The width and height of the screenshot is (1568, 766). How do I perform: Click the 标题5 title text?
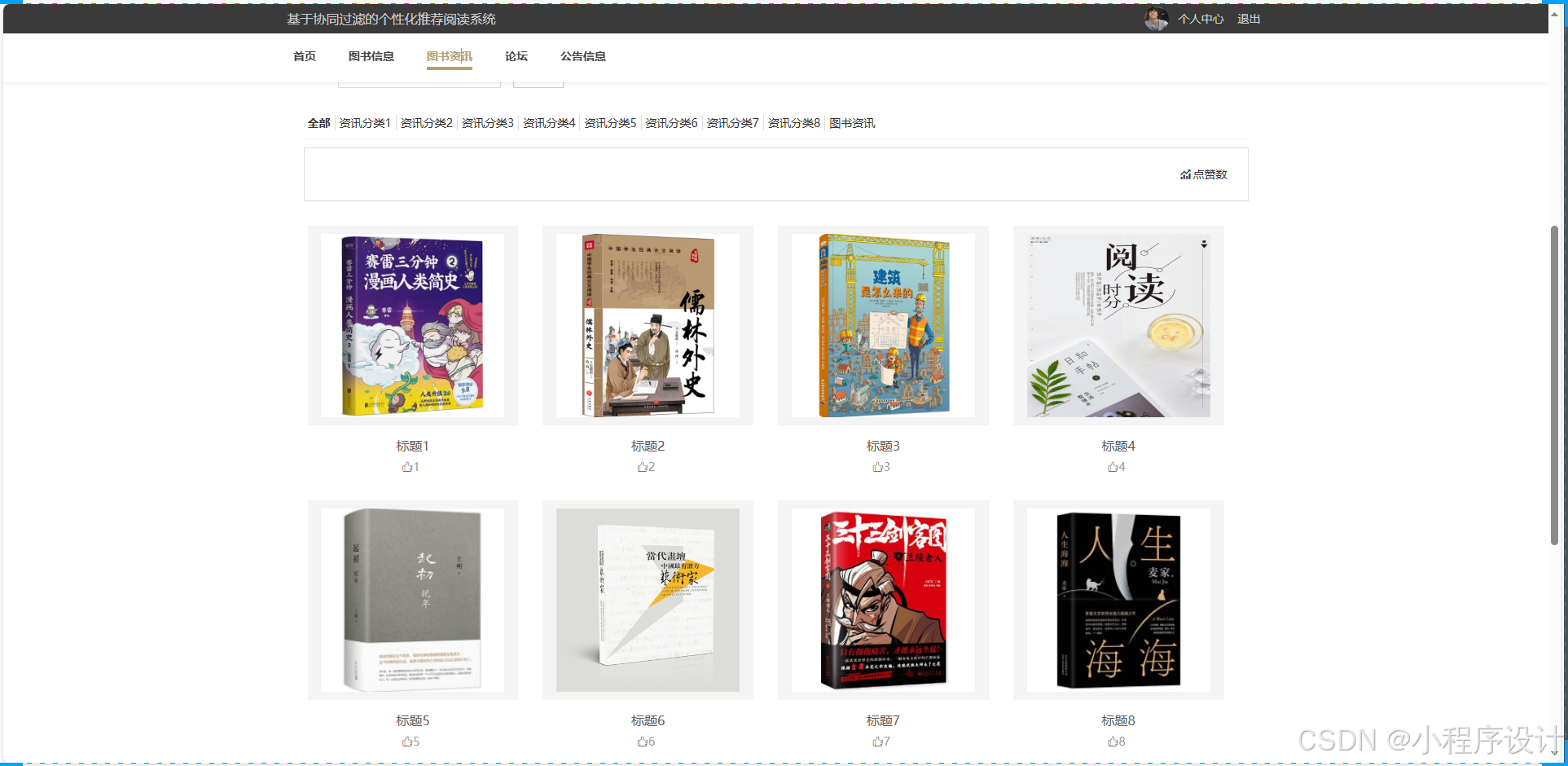coord(412,720)
